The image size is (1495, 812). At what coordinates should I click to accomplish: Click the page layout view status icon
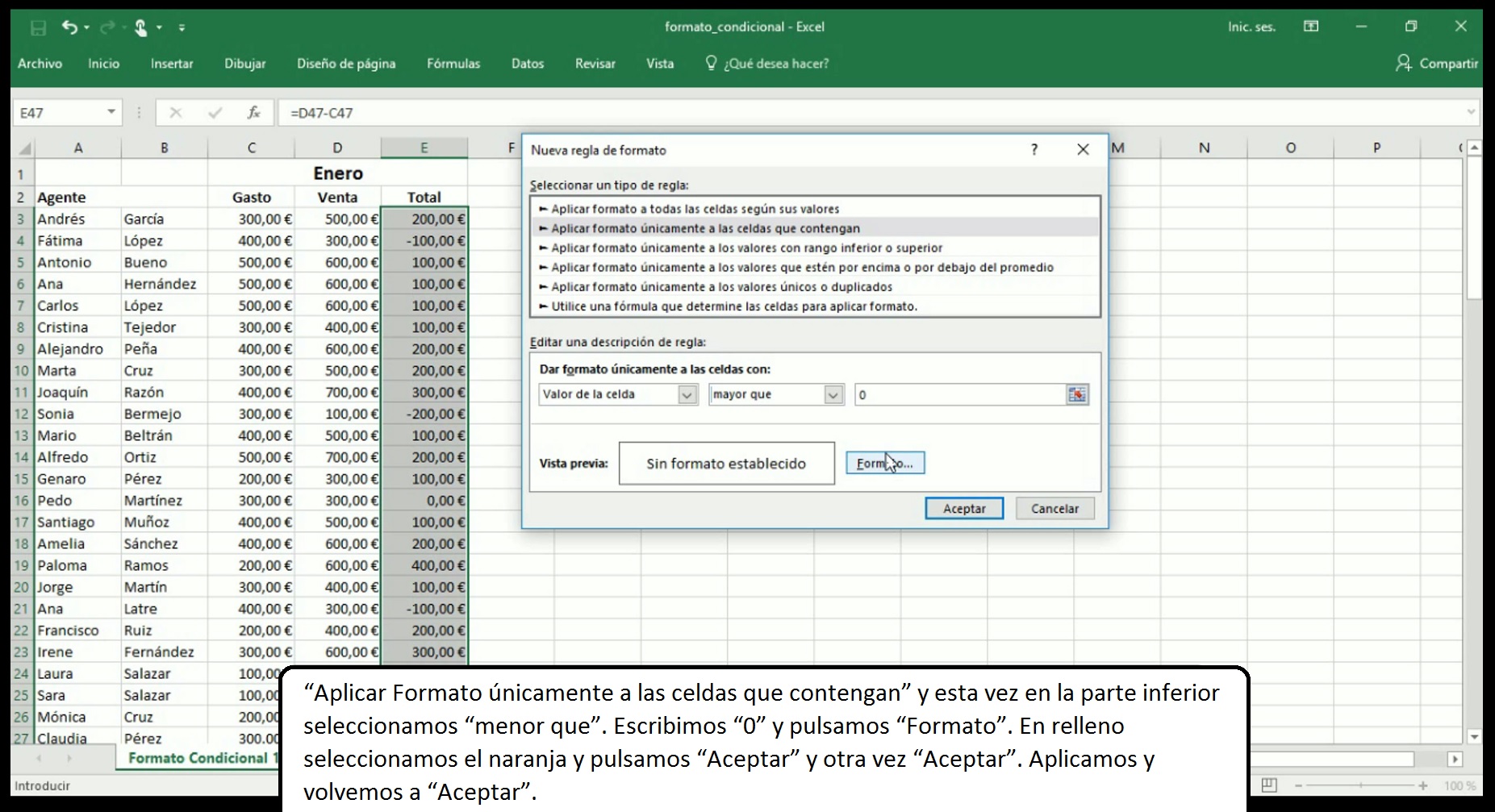coord(1269,785)
